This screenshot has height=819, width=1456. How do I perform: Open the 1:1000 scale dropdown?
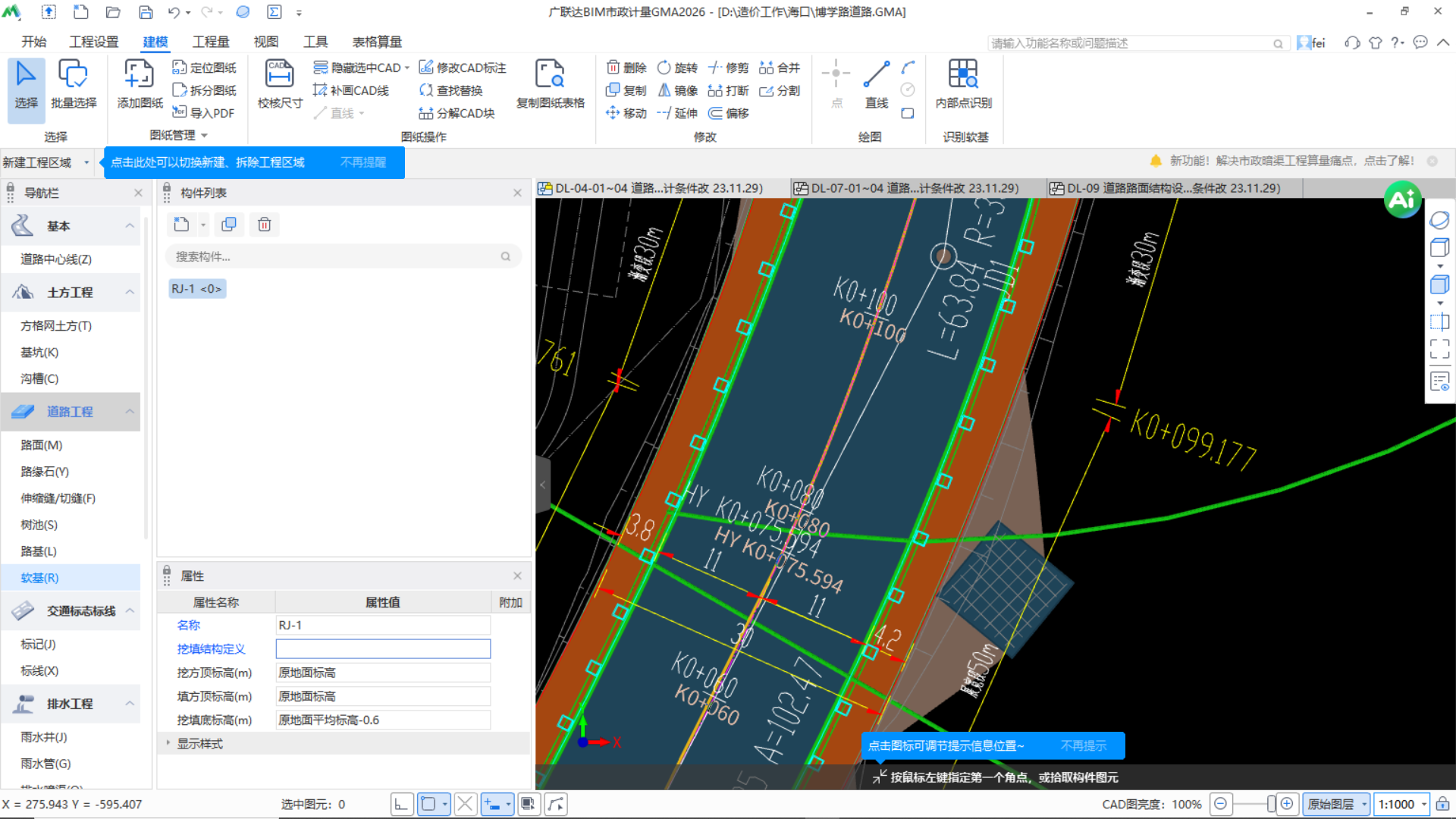pyautogui.click(x=1424, y=804)
